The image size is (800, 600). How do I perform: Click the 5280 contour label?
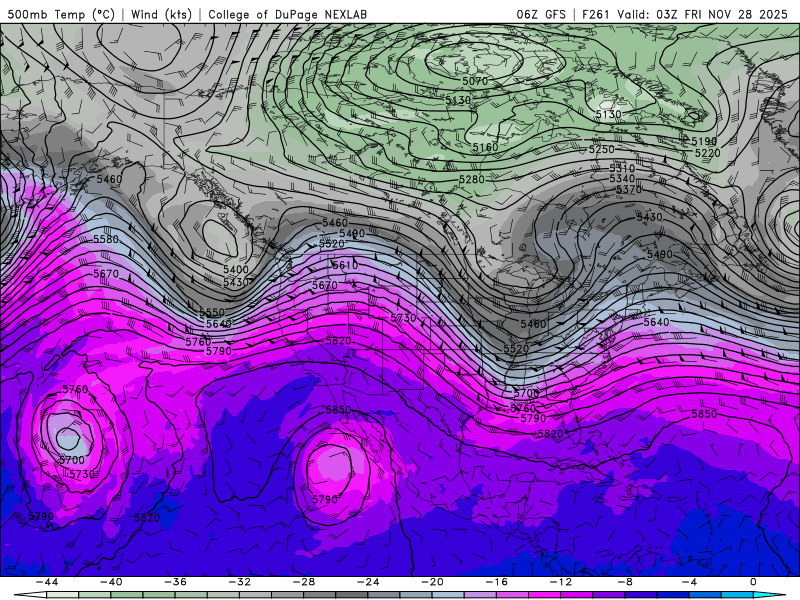point(471,180)
